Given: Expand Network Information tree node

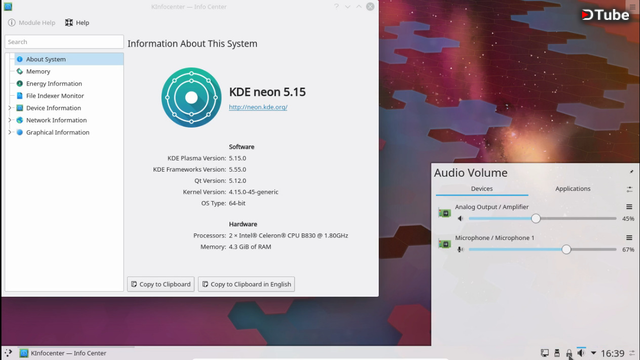Looking at the screenshot, I should tap(10, 120).
